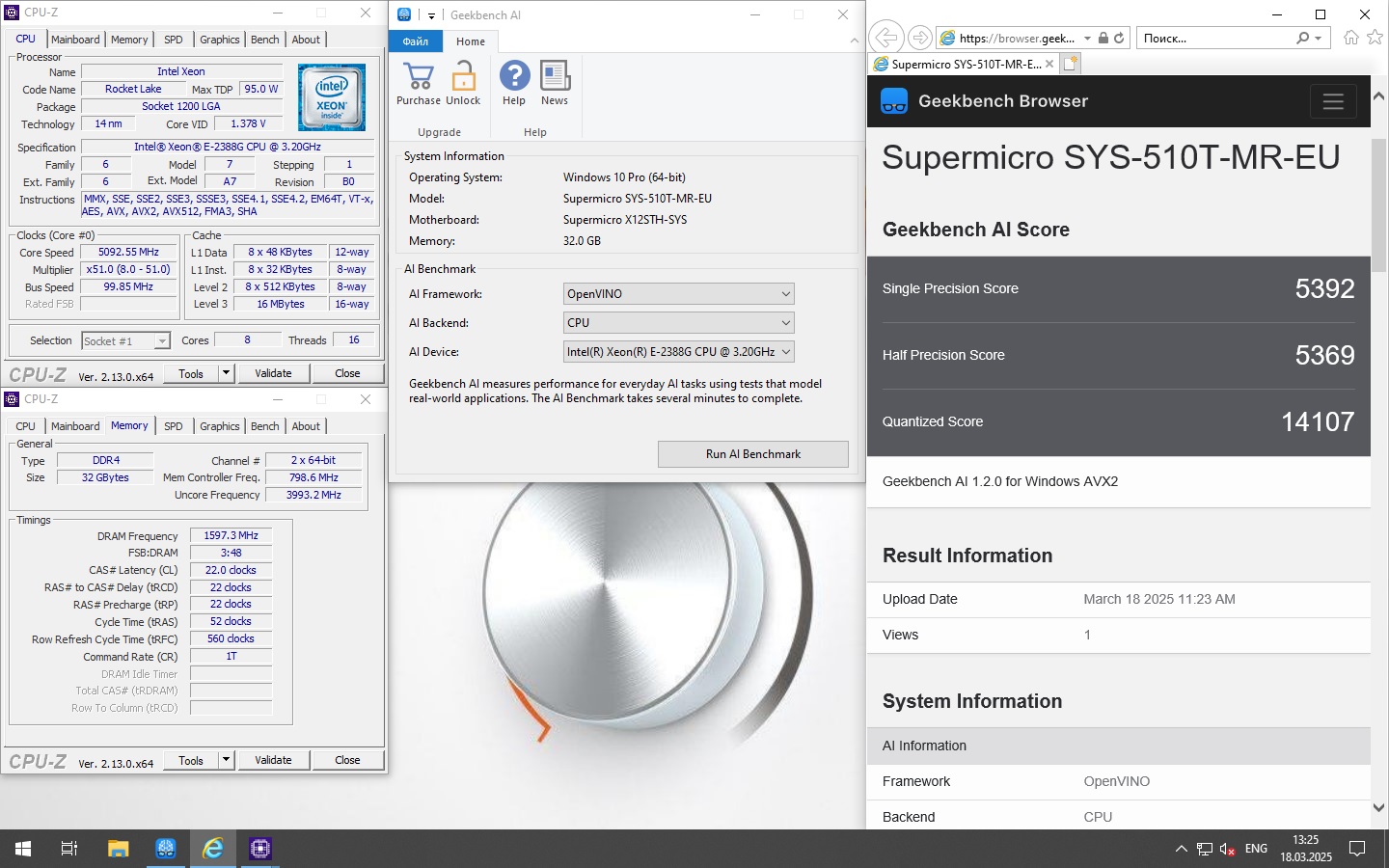Click the Intel Xeon logo in CPU-Z
Screen dimensions: 1389x868
332,97
